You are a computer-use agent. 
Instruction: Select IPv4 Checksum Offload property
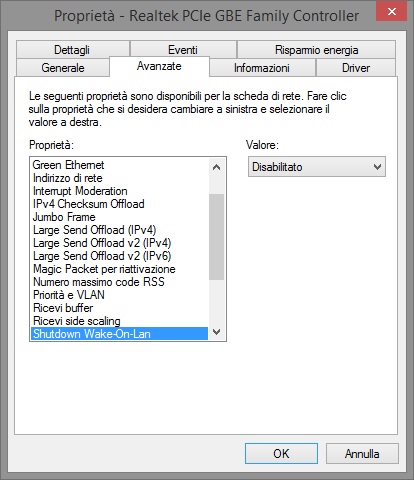click(x=119, y=204)
